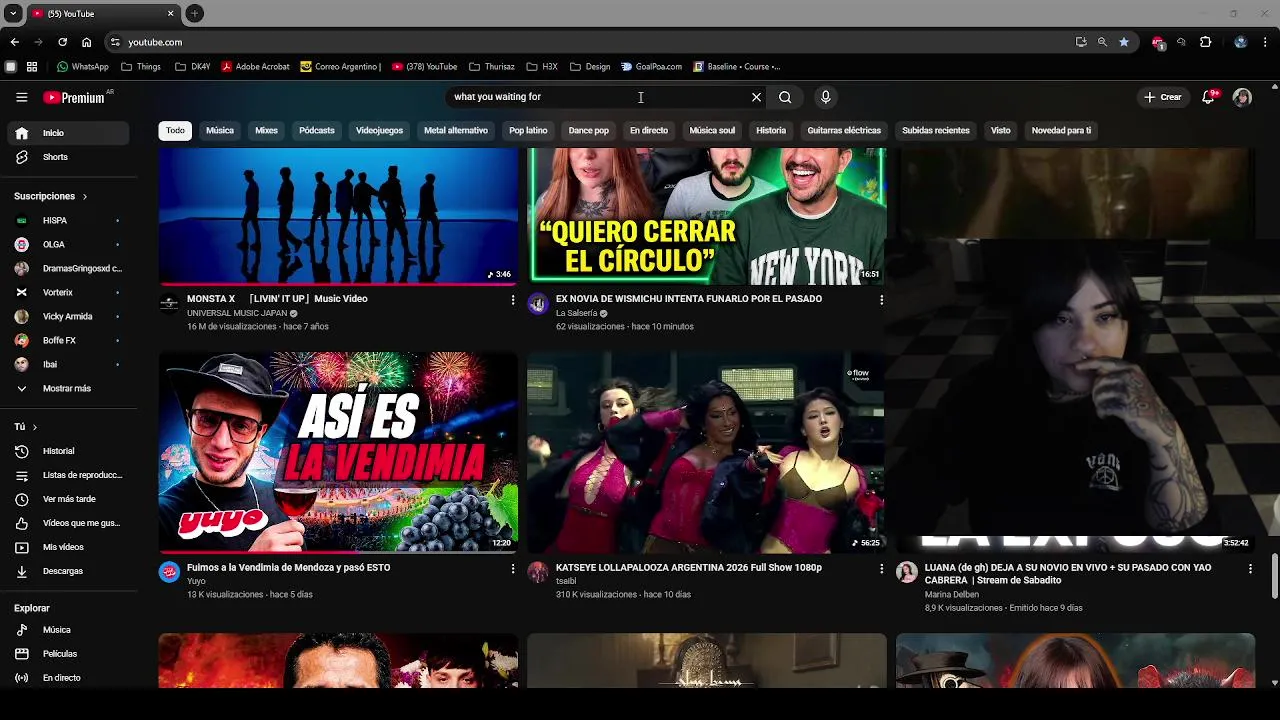Open Marina Delben channel link
The height and width of the screenshot is (720, 1280).
pyautogui.click(x=952, y=594)
